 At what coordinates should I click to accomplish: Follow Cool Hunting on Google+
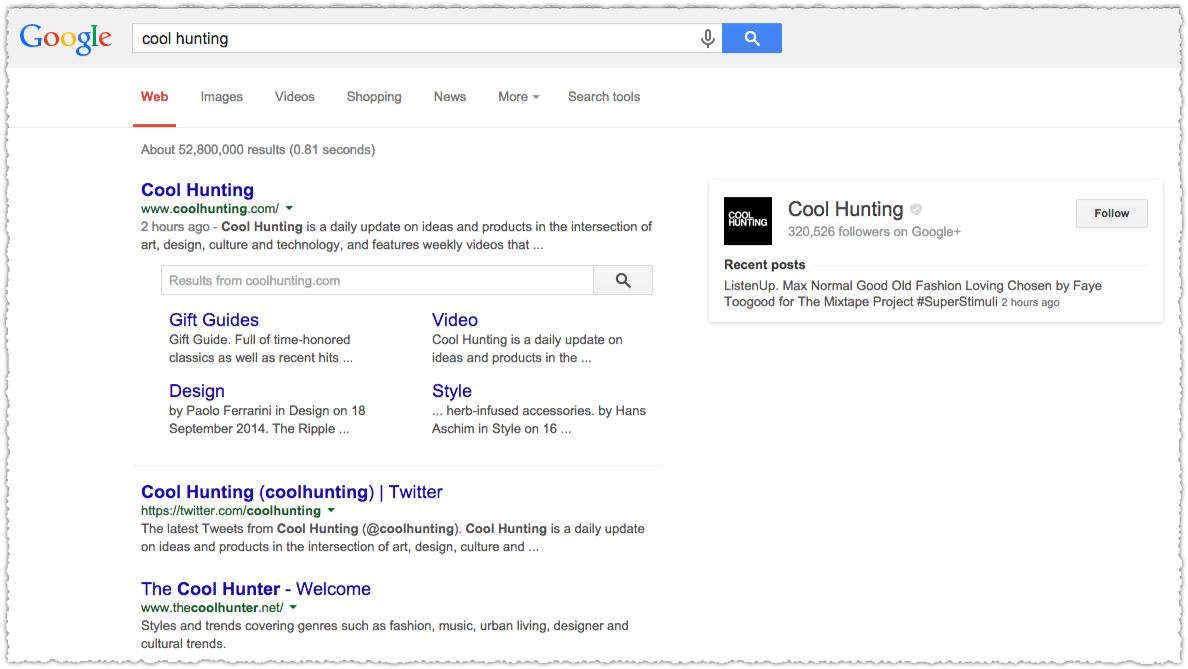pyautogui.click(x=1111, y=214)
